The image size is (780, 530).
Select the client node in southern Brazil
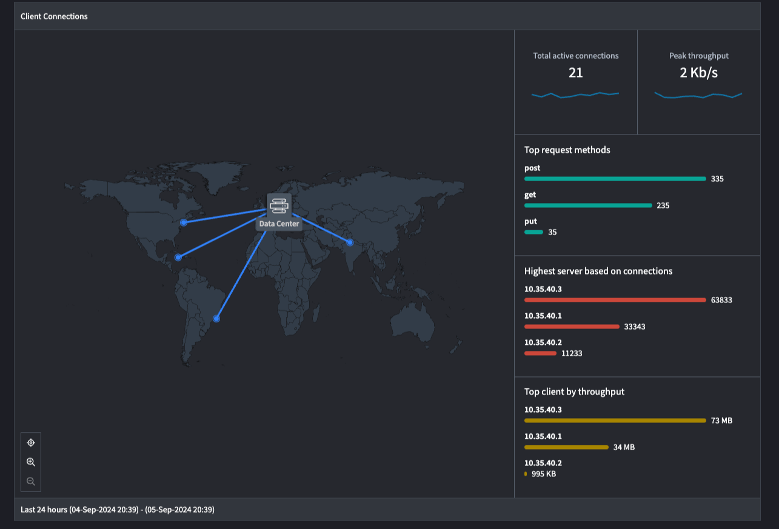216,318
